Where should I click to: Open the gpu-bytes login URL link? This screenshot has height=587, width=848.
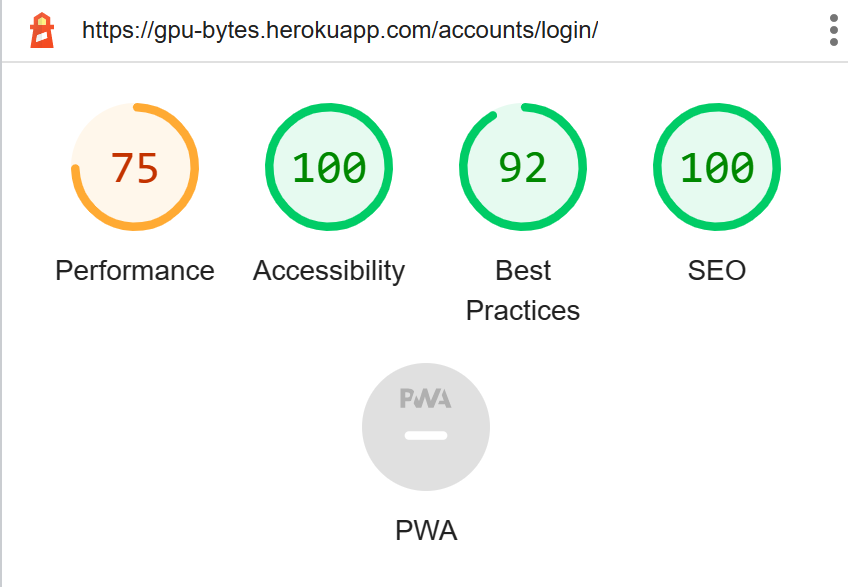340,30
